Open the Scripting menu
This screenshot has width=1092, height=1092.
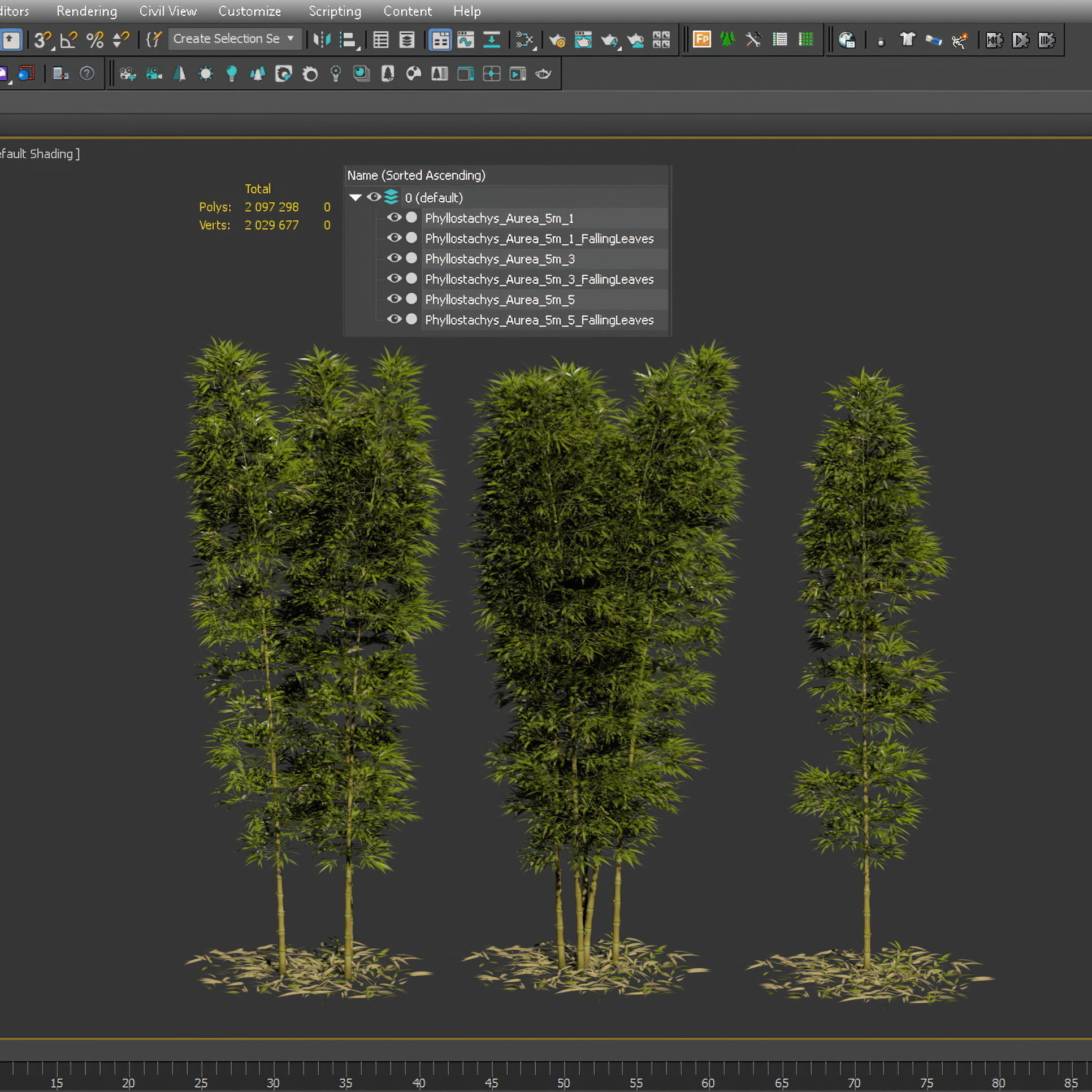coord(335,11)
